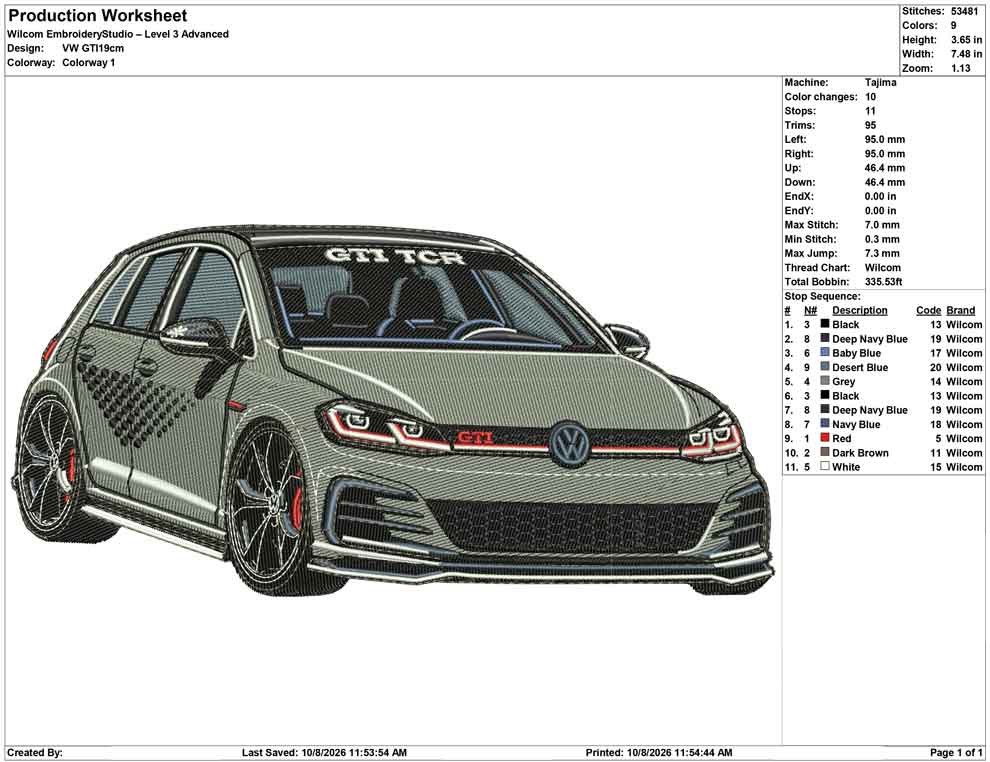Click the "Printed" timestamp in footer
990x762 pixels.
tap(659, 752)
